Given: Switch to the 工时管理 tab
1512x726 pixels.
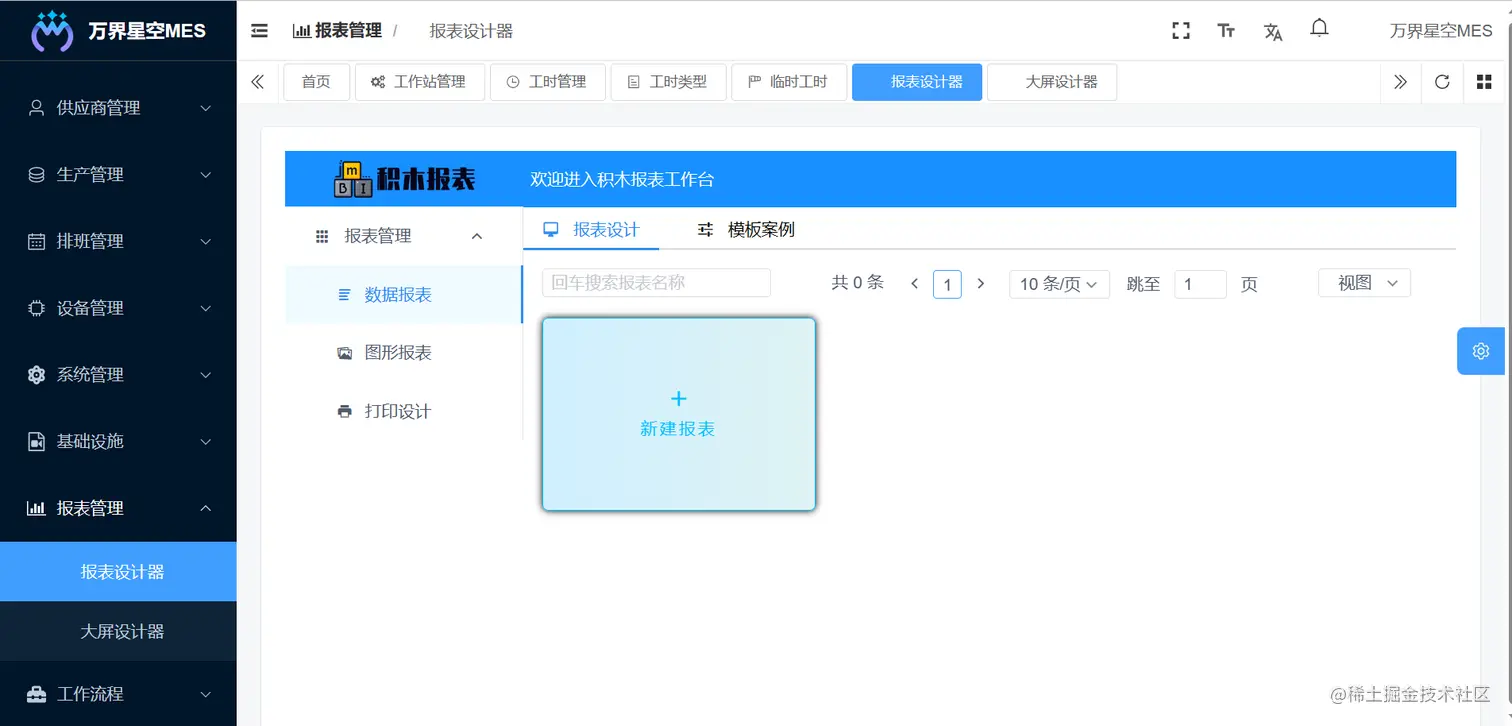Looking at the screenshot, I should [x=548, y=82].
